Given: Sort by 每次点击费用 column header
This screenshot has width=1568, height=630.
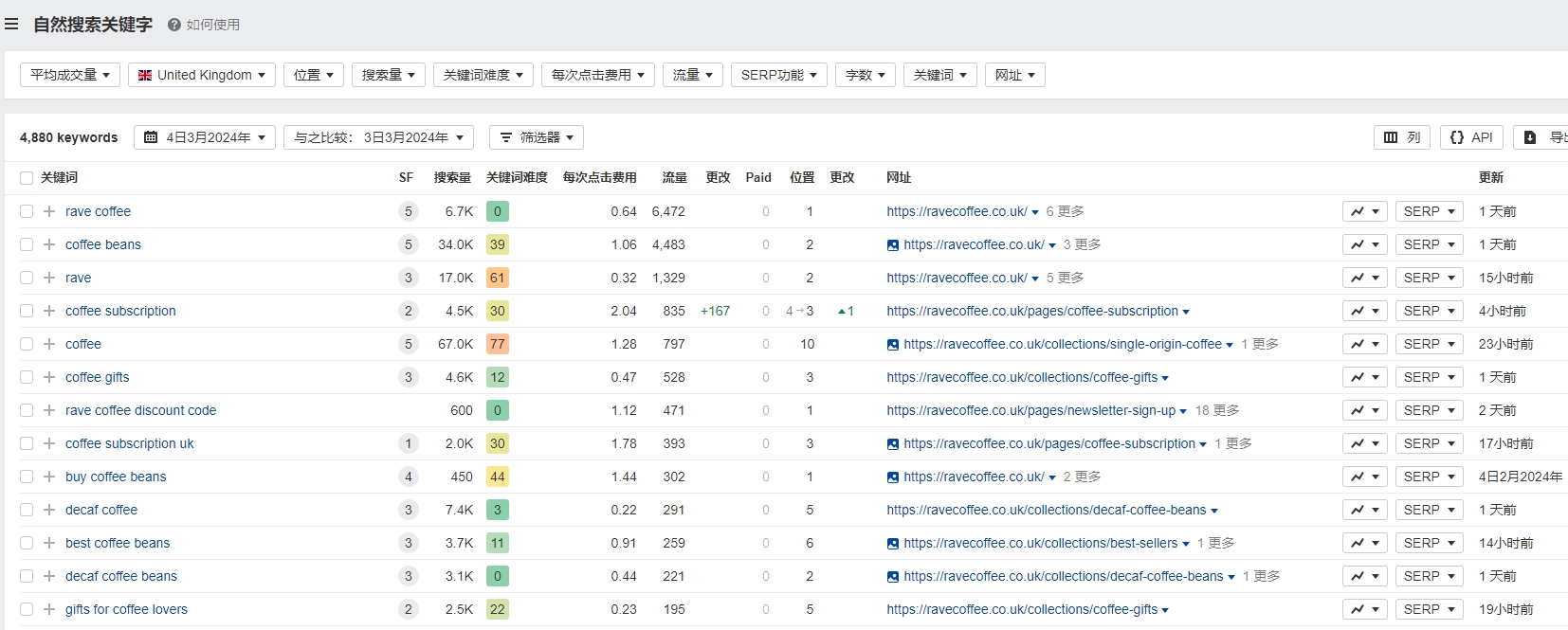Looking at the screenshot, I should [599, 177].
